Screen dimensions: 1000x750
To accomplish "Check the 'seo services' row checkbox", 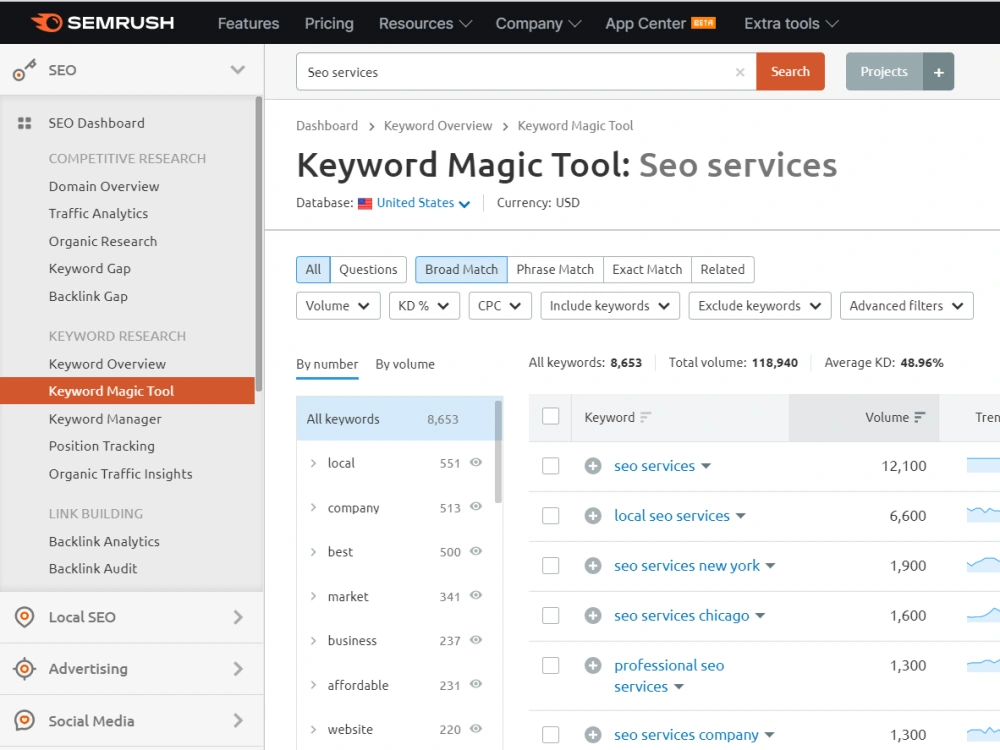I will 550,466.
